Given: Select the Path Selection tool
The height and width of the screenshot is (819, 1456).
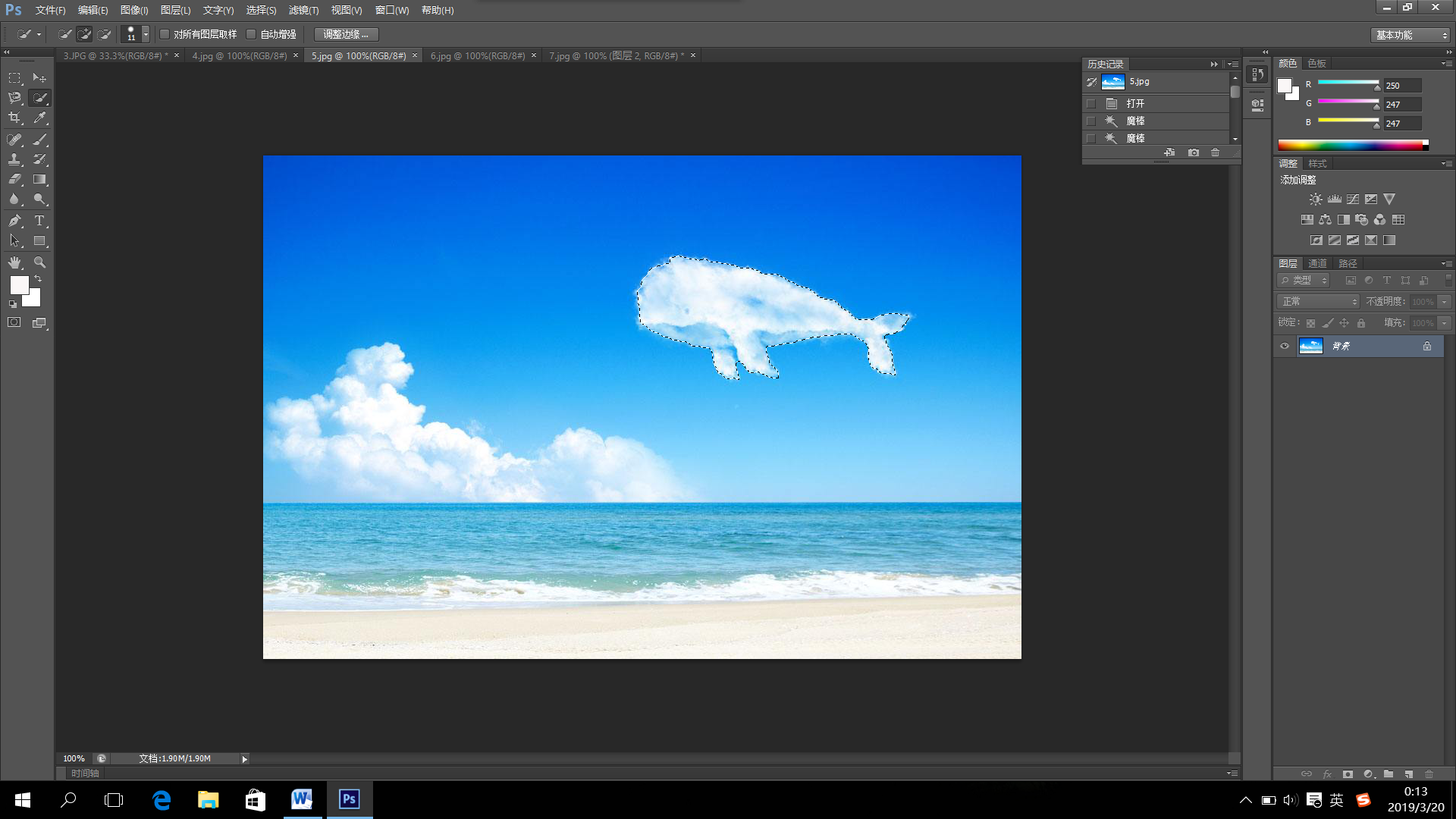Looking at the screenshot, I should 14,241.
